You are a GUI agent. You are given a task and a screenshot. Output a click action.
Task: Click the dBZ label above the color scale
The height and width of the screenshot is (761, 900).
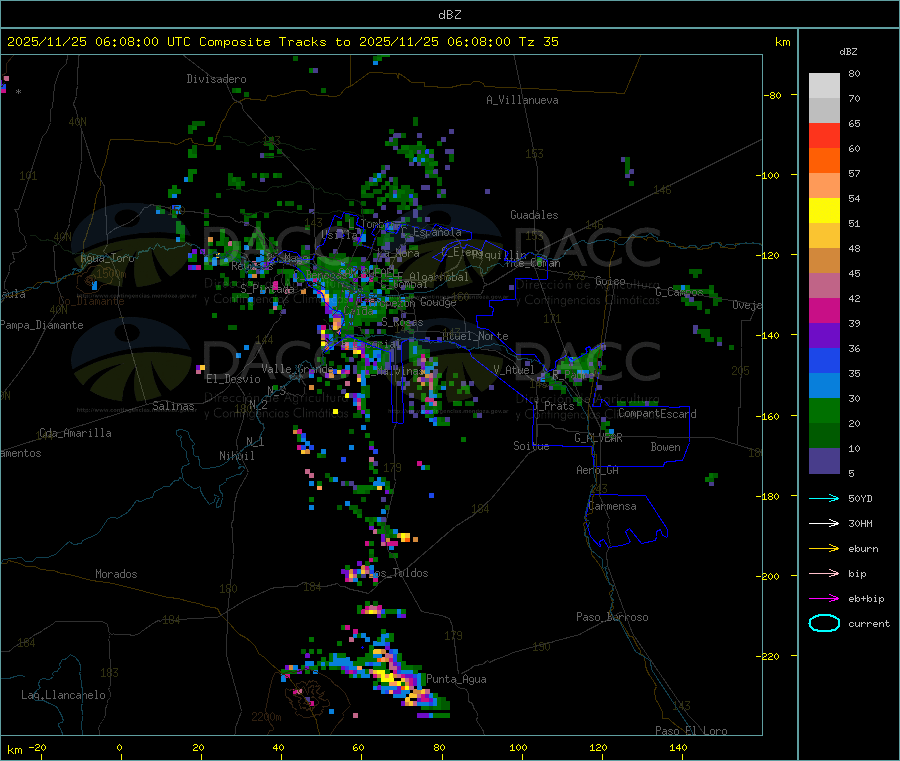[x=848, y=52]
